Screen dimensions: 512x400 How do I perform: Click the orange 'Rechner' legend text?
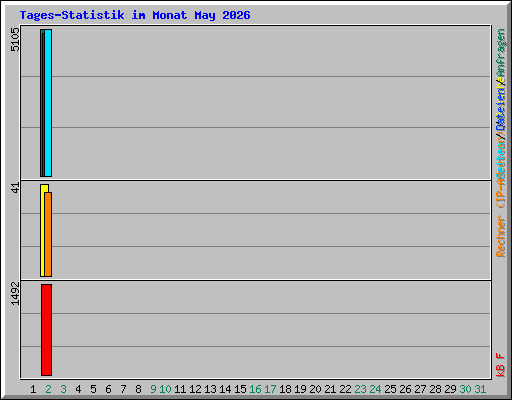(x=501, y=236)
